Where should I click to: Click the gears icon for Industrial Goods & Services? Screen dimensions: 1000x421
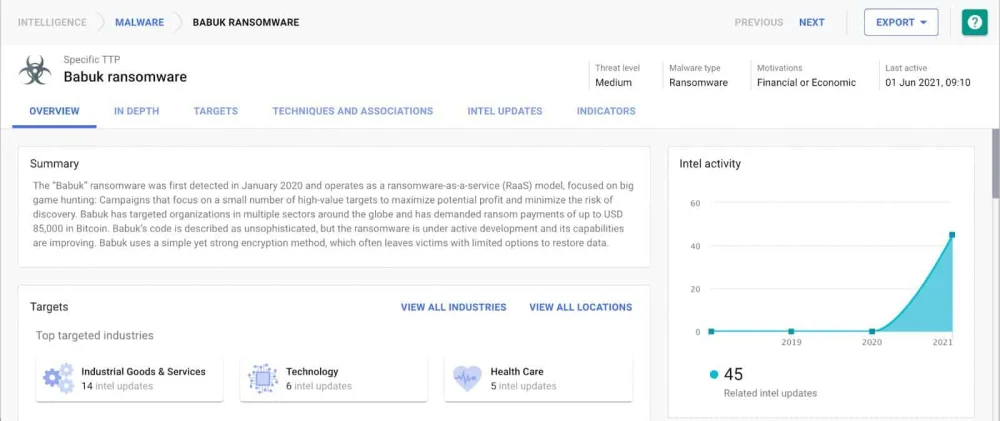(x=58, y=378)
